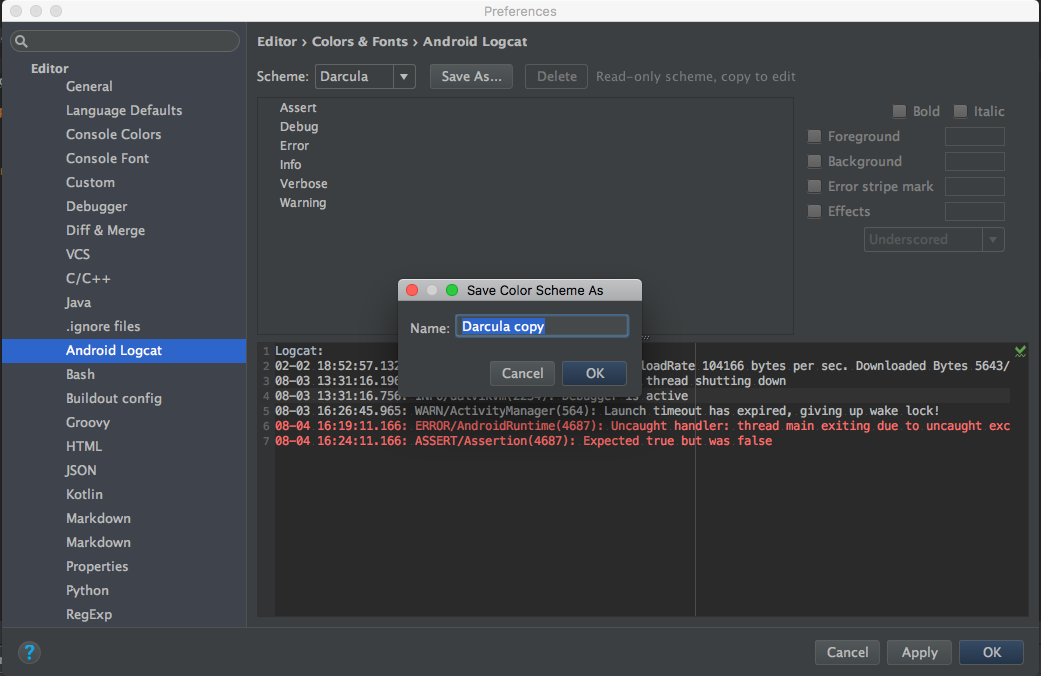Click the Delete scheme button
1041x676 pixels.
(556, 76)
